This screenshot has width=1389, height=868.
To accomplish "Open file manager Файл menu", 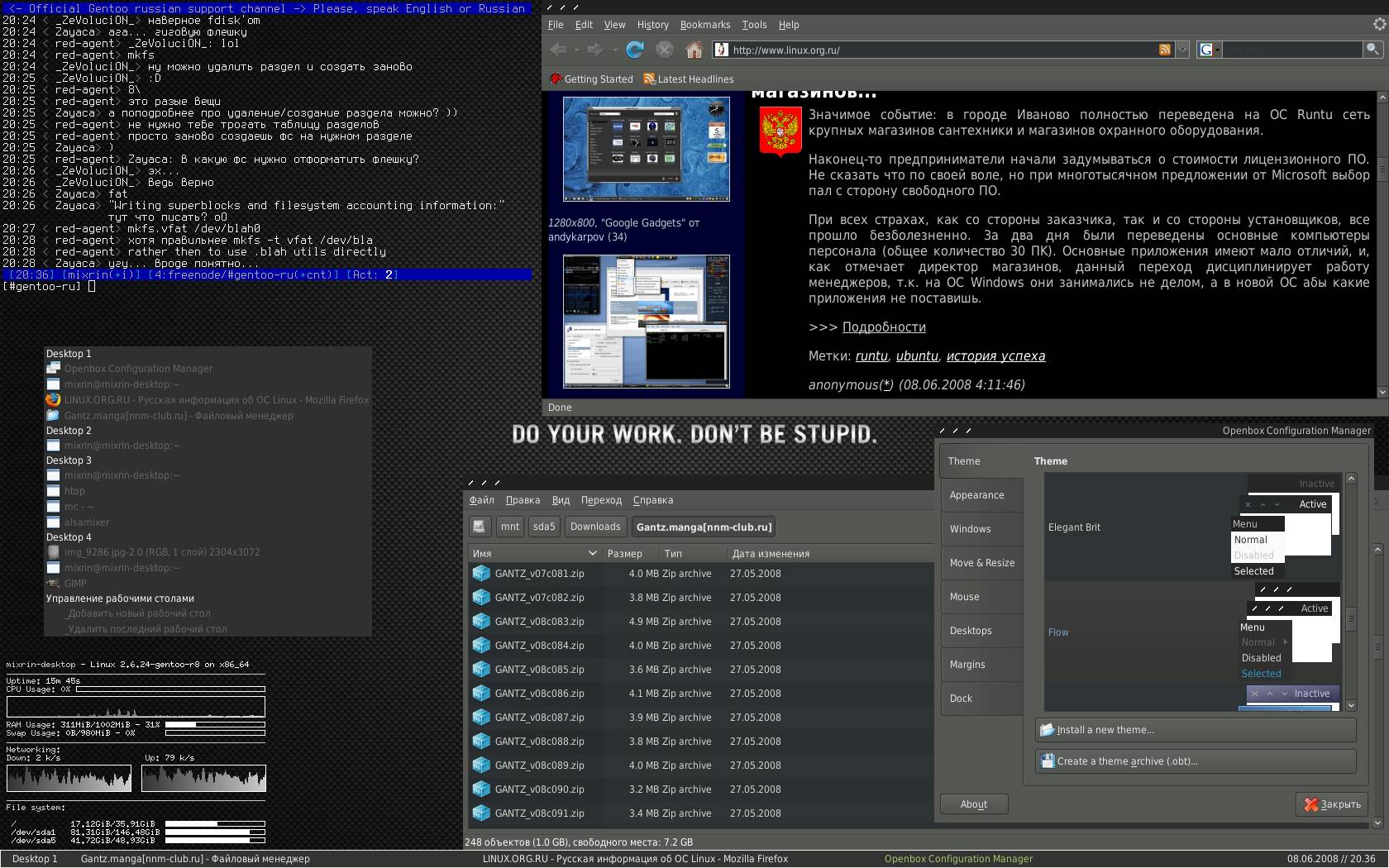I will 482,500.
